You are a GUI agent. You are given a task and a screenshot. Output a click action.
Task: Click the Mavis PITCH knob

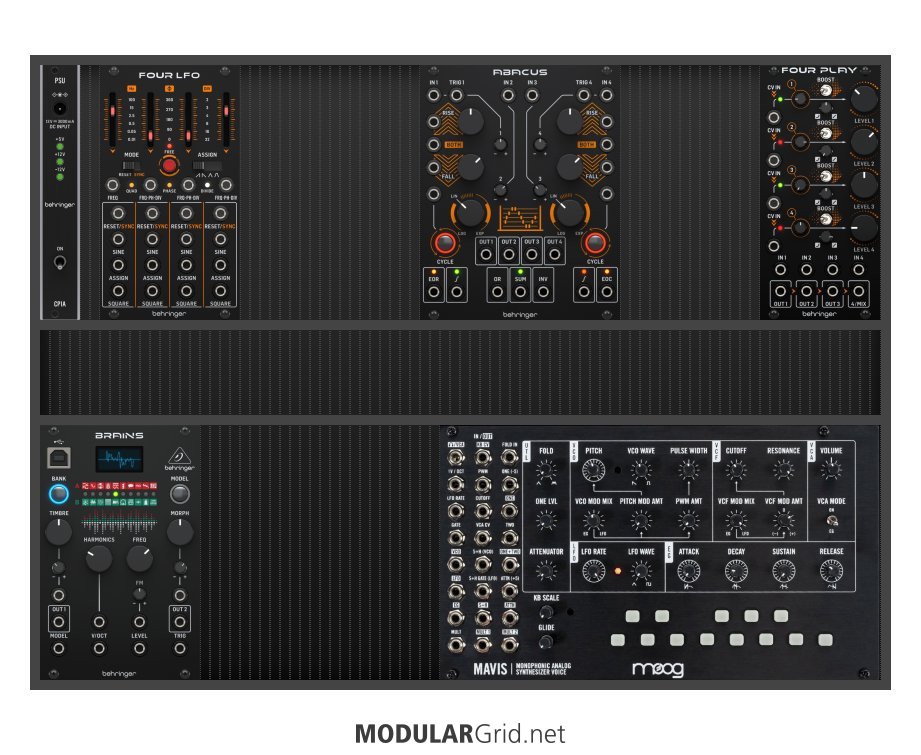pos(593,470)
